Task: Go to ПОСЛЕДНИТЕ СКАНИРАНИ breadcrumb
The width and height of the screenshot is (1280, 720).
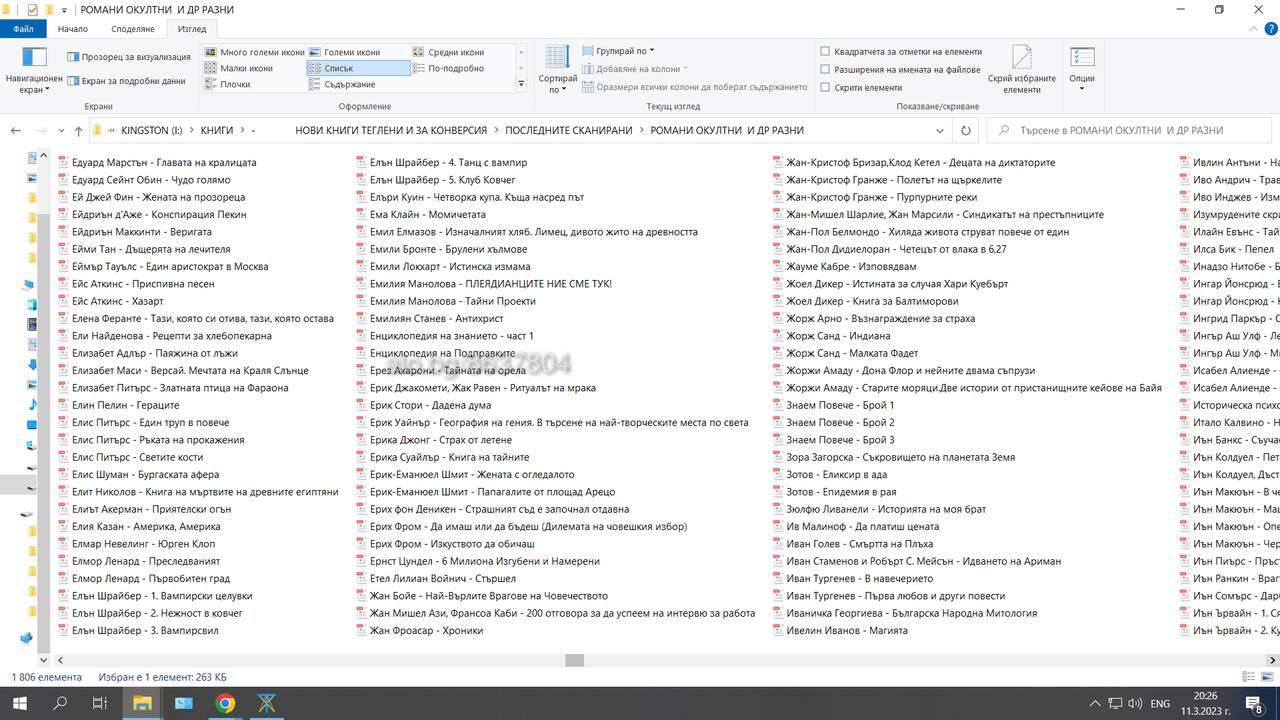Action: (x=569, y=130)
